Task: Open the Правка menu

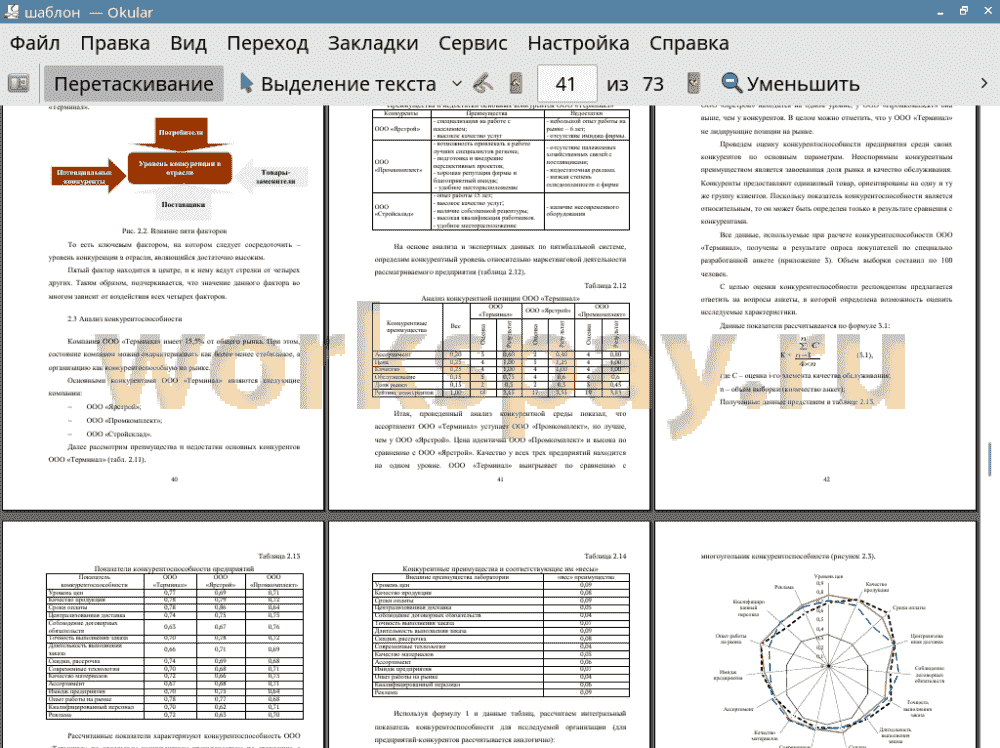Action: pyautogui.click(x=115, y=43)
